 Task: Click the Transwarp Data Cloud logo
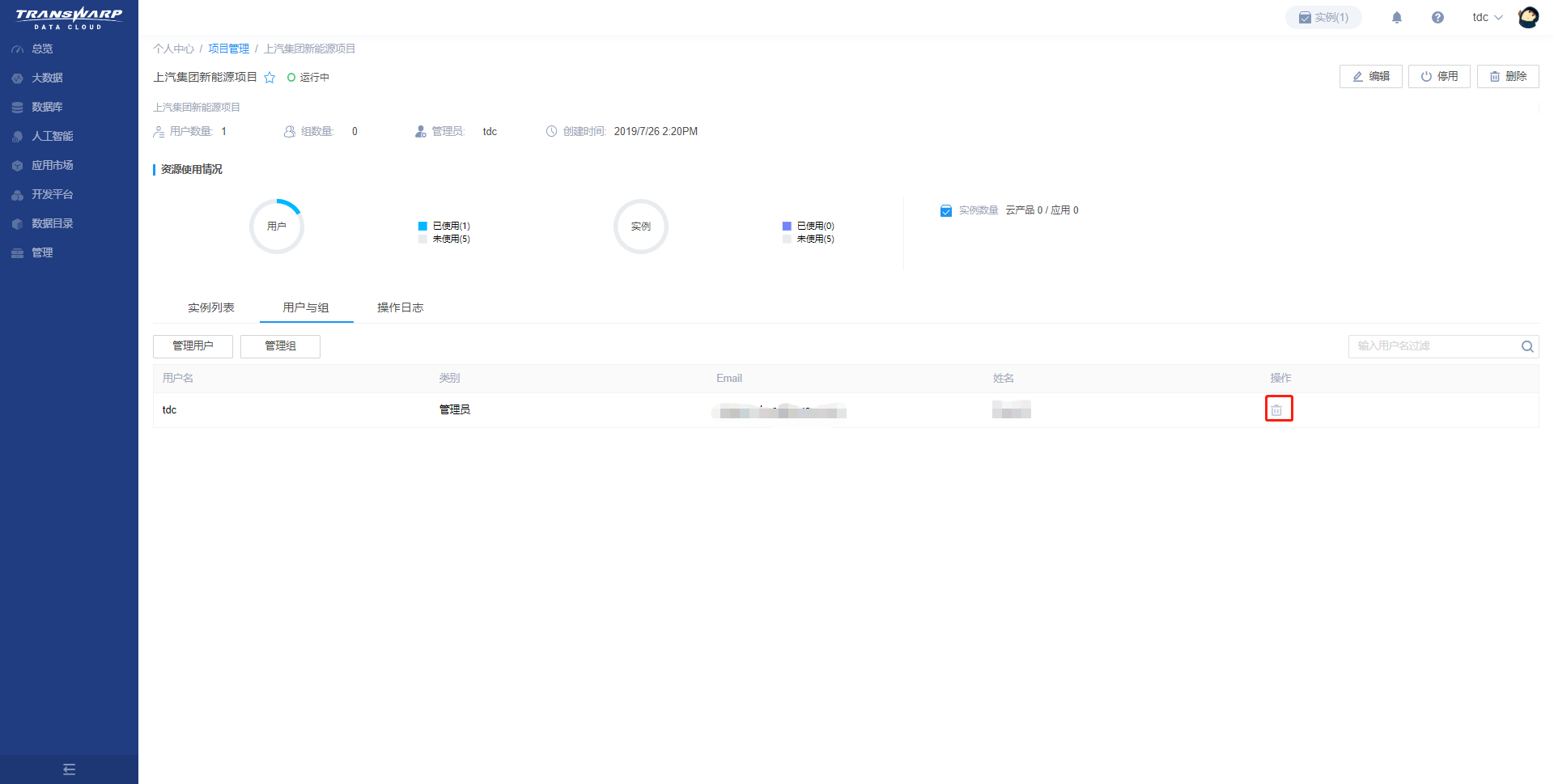(x=69, y=18)
